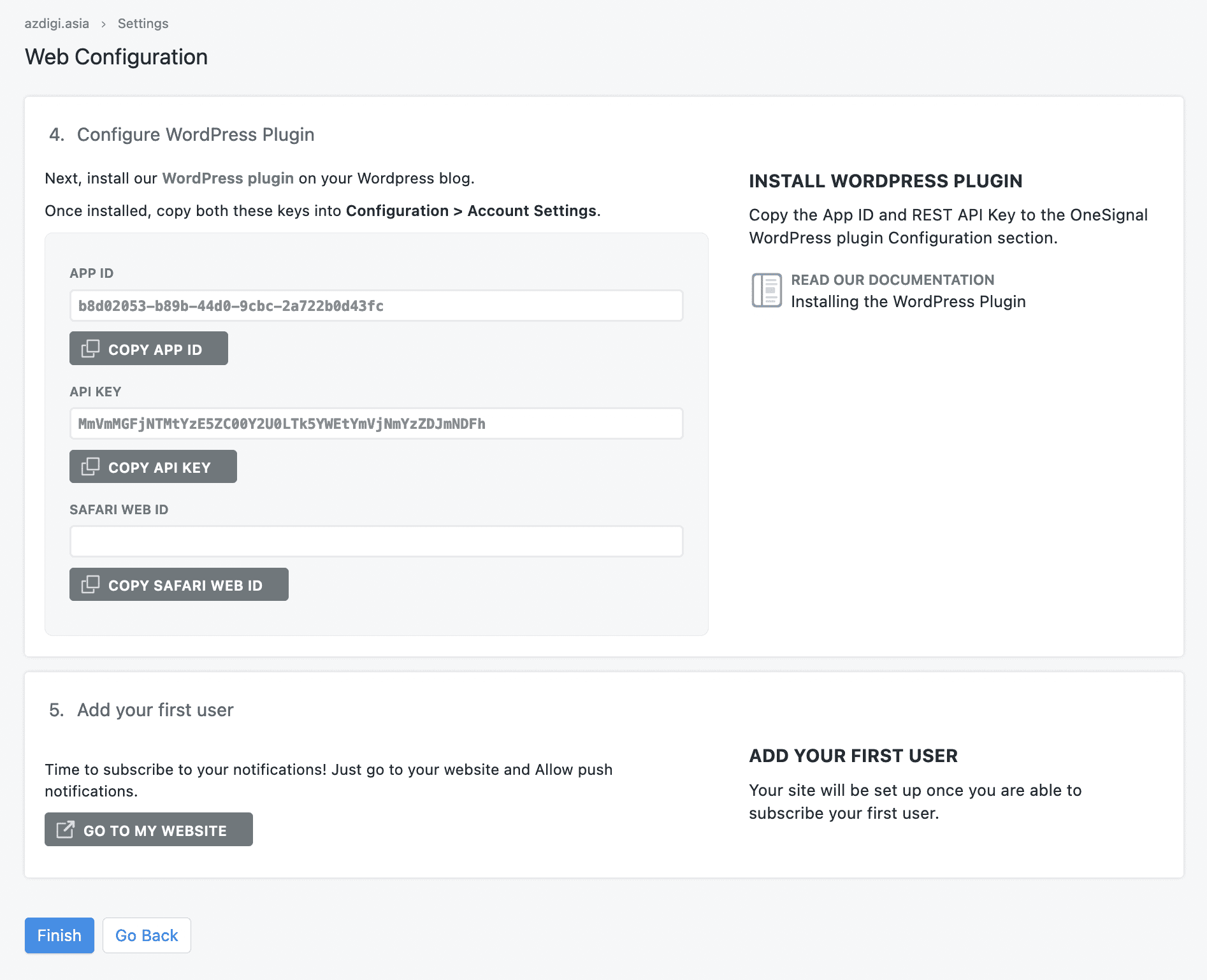Go to azdigi.asia in the breadcrumb
Viewport: 1207px width, 980px height.
[57, 24]
